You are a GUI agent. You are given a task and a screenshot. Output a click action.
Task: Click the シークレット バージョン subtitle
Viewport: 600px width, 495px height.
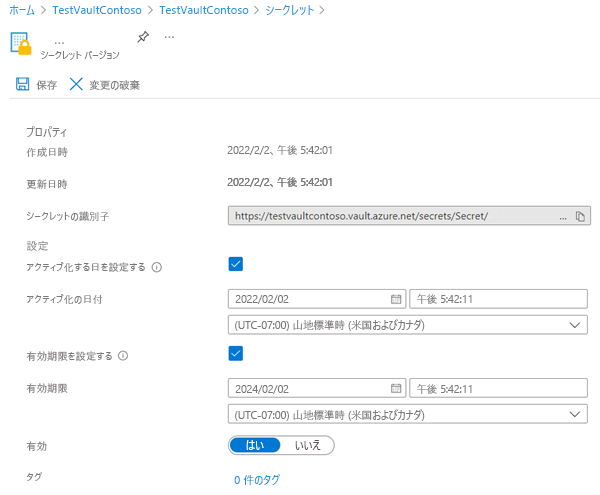pyautogui.click(x=80, y=55)
